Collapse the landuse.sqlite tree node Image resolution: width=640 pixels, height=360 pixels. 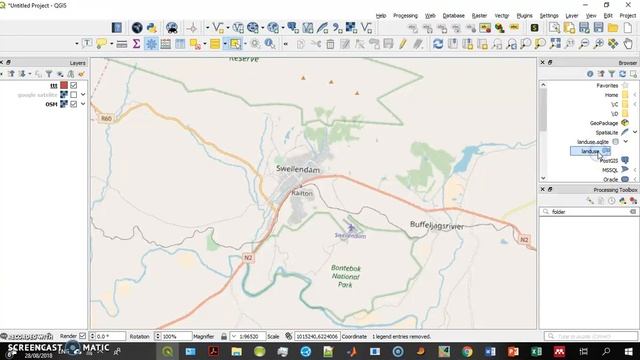coord(625,142)
